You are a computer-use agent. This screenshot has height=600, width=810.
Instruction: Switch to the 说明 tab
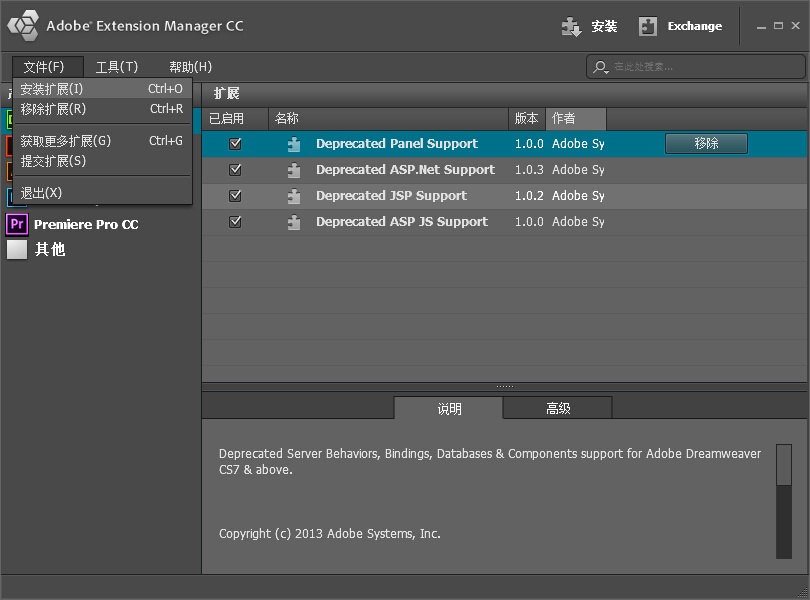pyautogui.click(x=448, y=409)
